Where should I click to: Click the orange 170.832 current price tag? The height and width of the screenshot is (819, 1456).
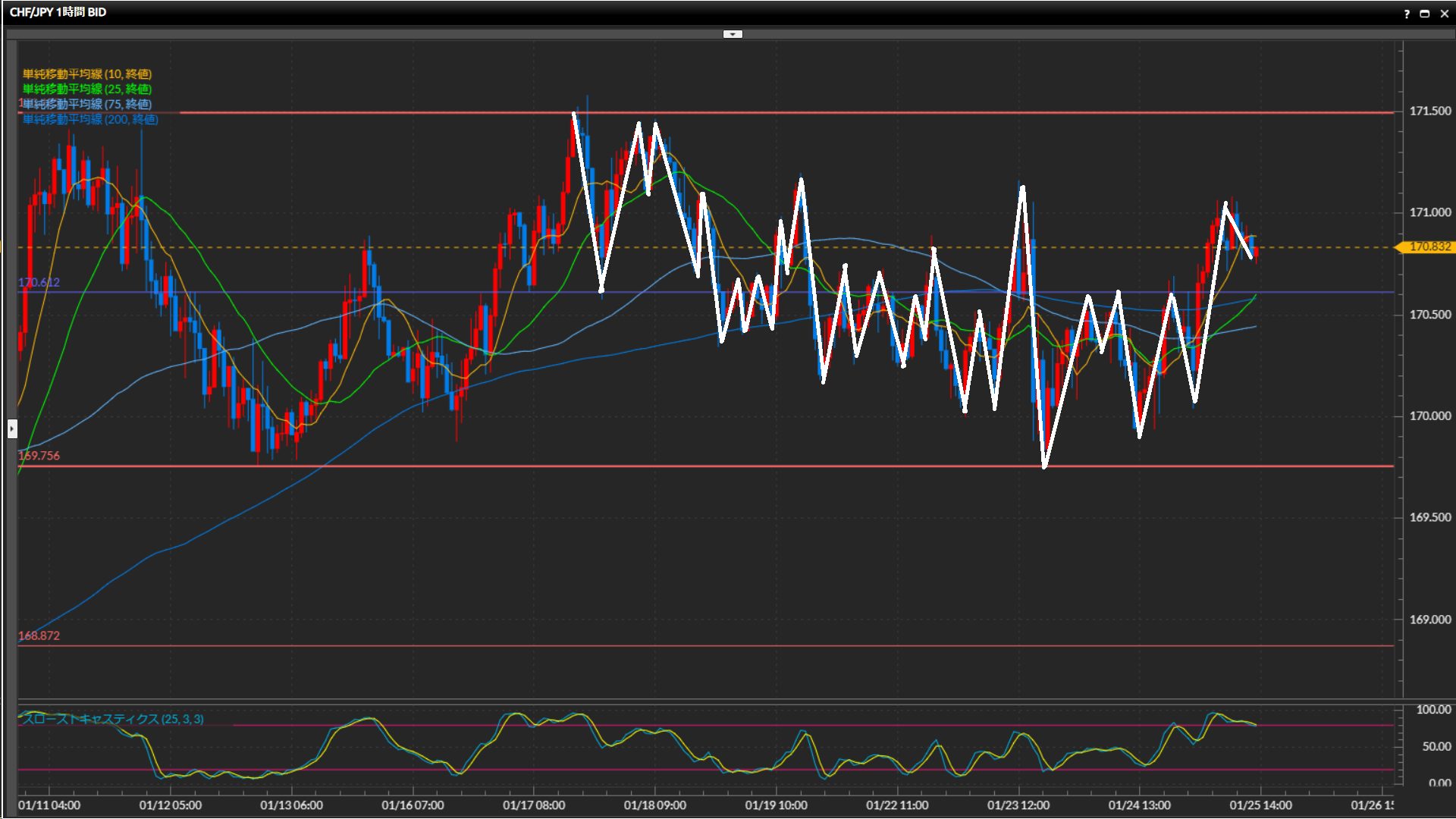[x=1429, y=247]
